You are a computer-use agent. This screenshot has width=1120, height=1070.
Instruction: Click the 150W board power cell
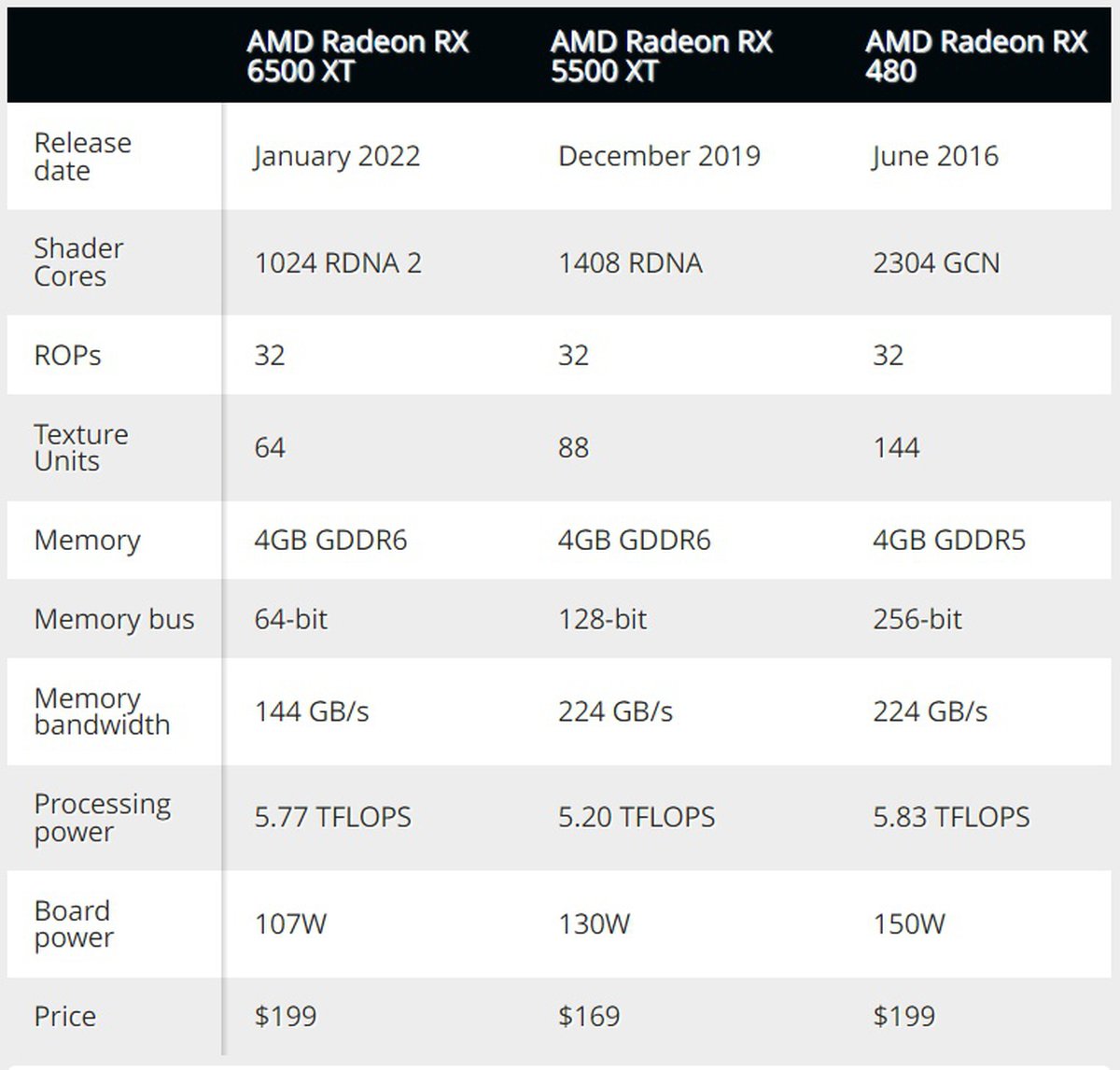[x=909, y=923]
